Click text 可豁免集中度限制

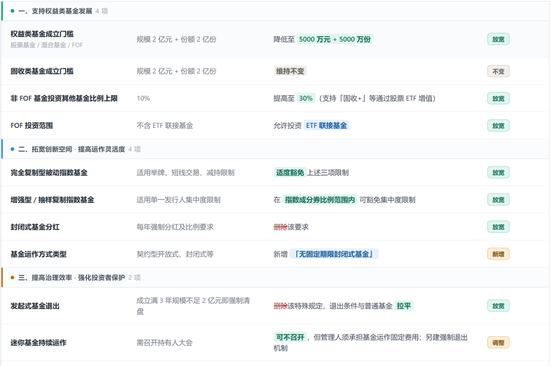387,200
